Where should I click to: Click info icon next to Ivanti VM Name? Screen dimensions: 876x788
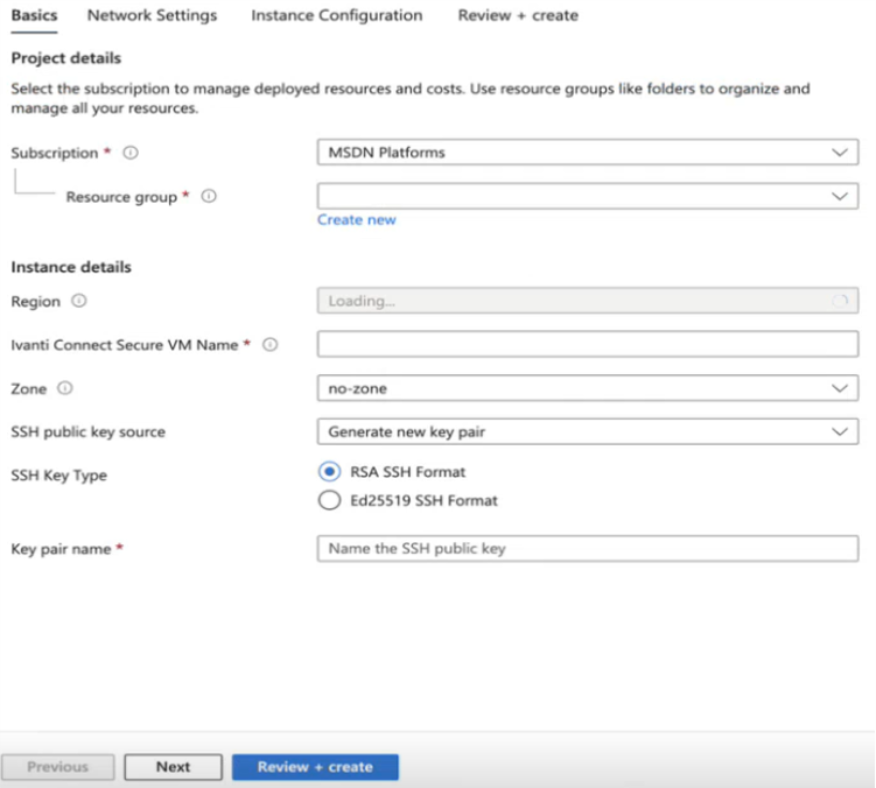click(x=270, y=344)
